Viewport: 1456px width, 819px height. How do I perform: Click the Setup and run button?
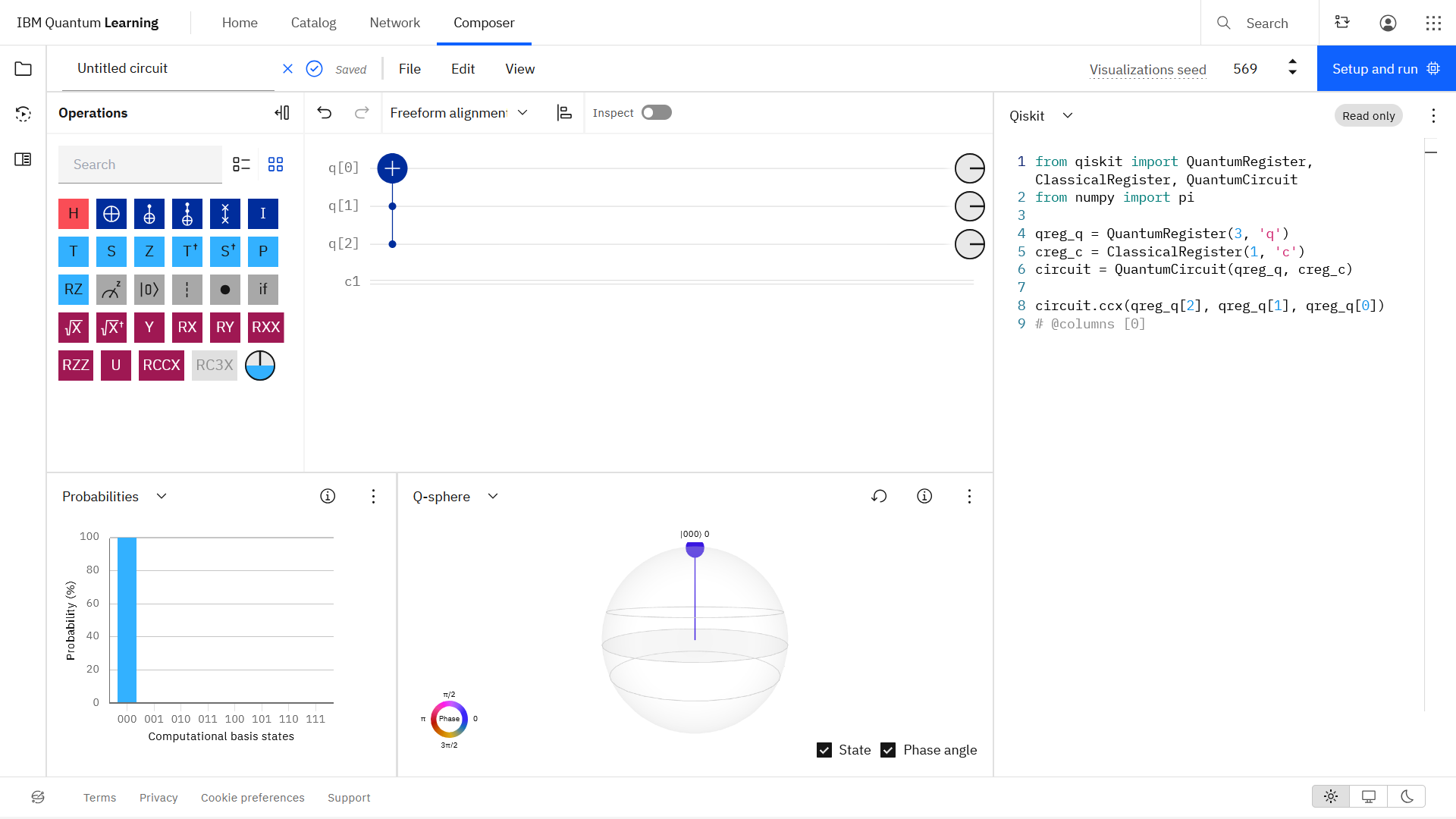1386,69
